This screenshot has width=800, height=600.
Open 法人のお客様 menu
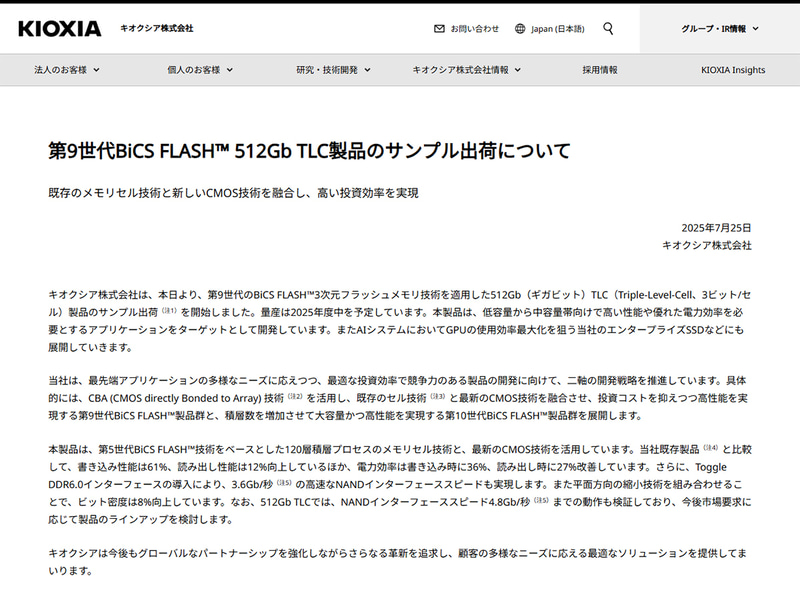[67, 70]
